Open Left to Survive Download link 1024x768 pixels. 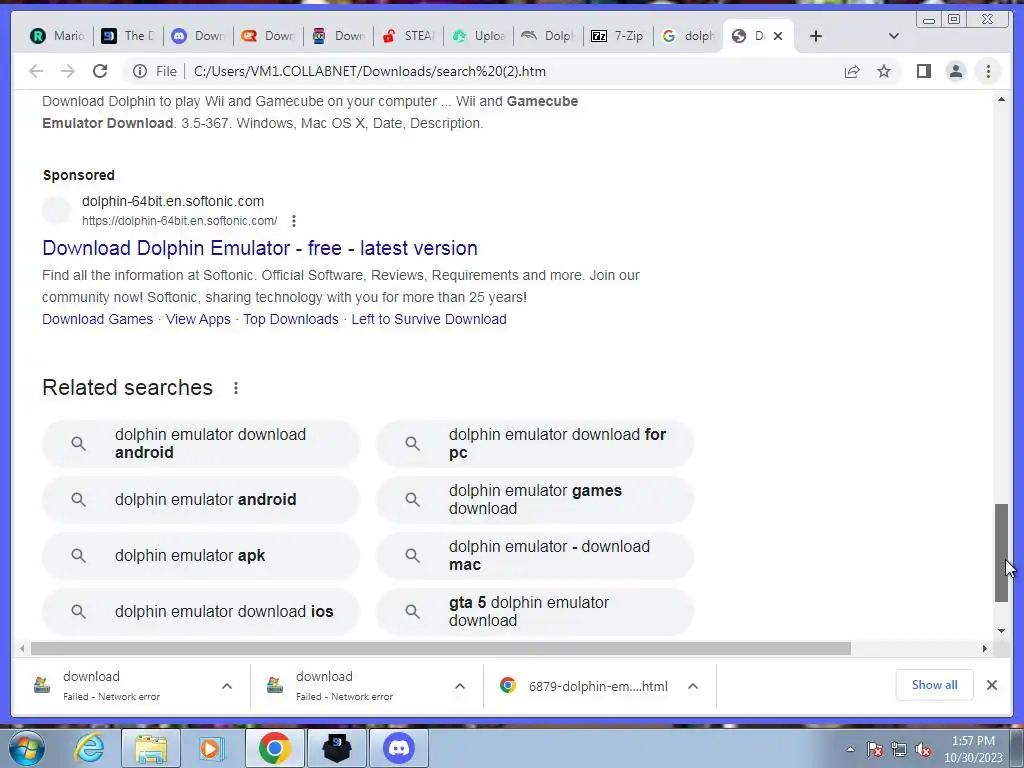(429, 319)
